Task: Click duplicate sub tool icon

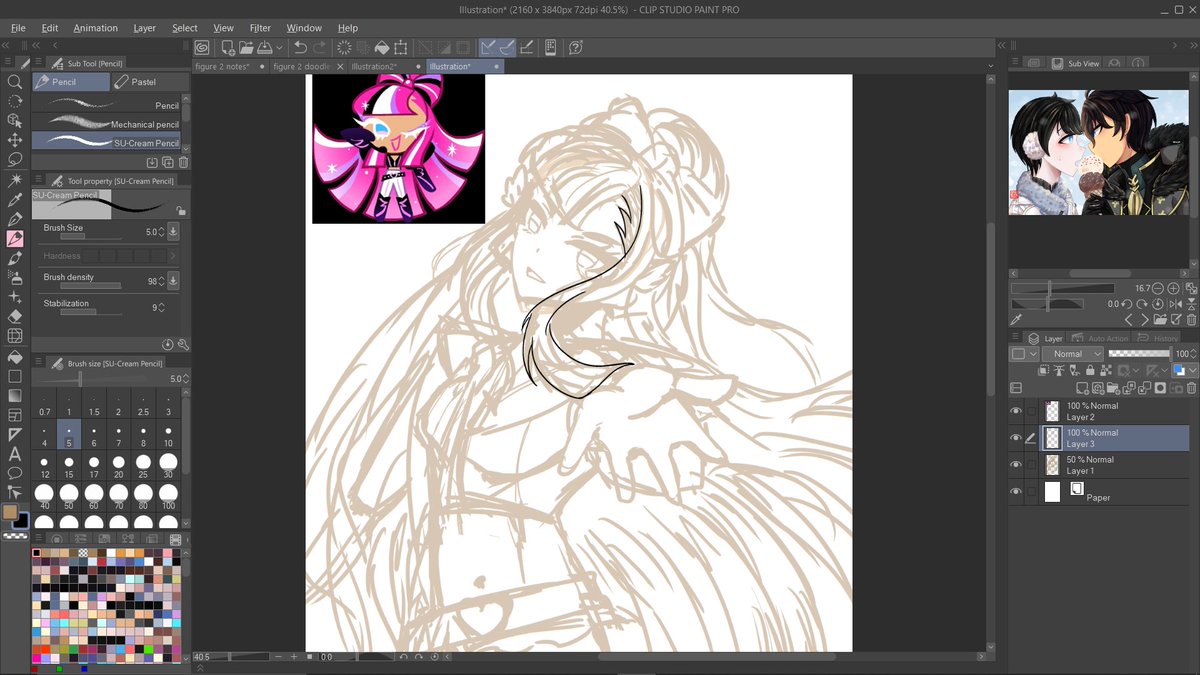Action: point(167,161)
